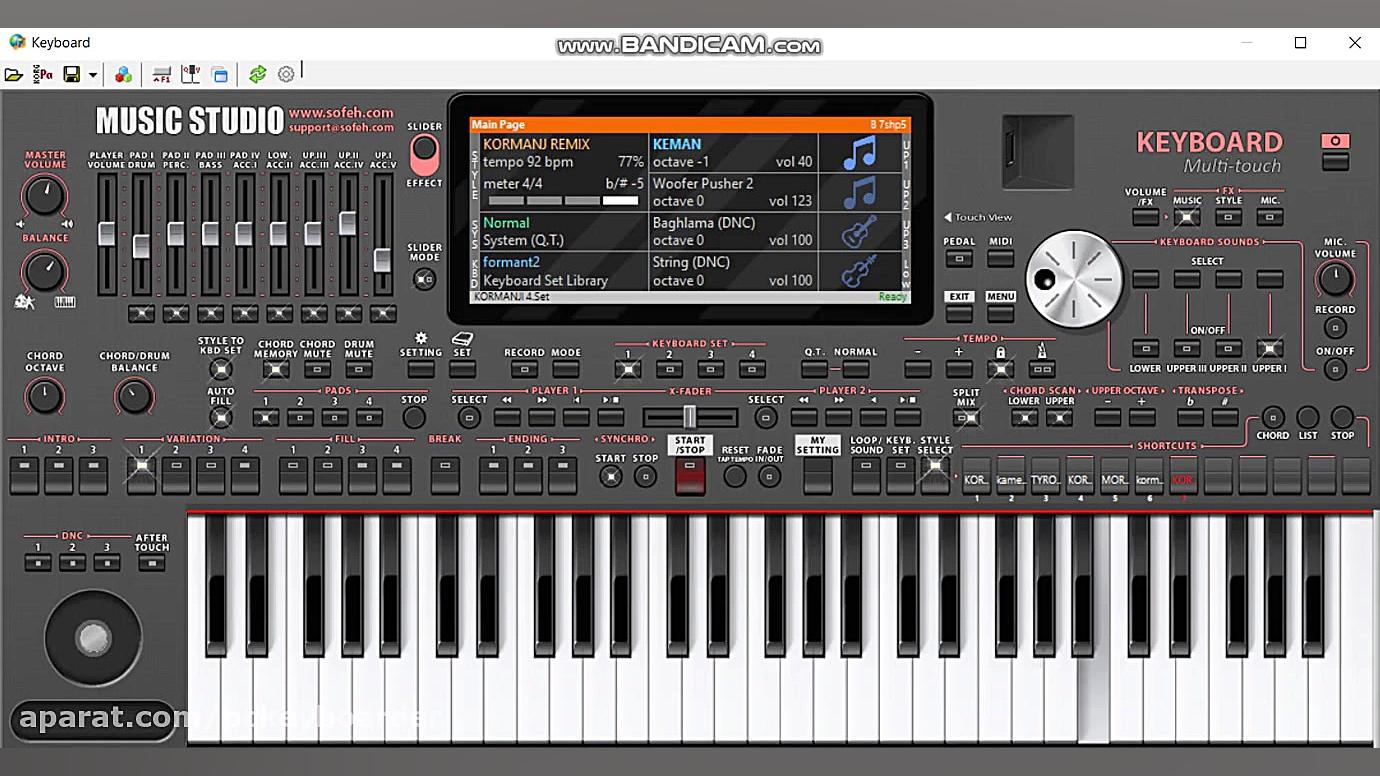Image resolution: width=1380 pixels, height=776 pixels.
Task: Select the first KOR shortcut button
Action: (x=976, y=476)
